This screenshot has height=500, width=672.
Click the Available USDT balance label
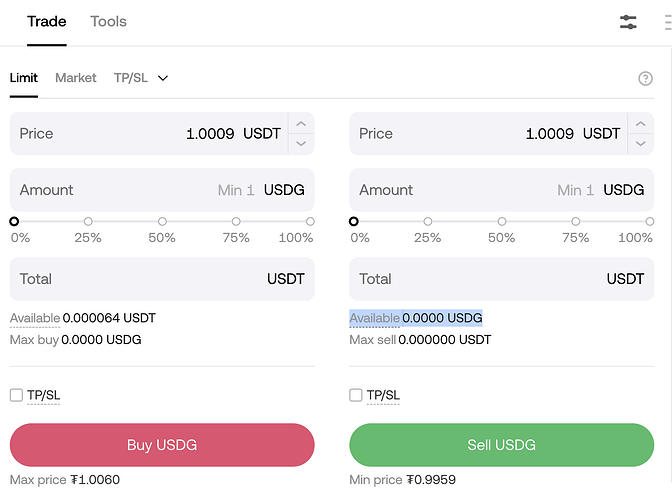pyautogui.click(x=35, y=318)
